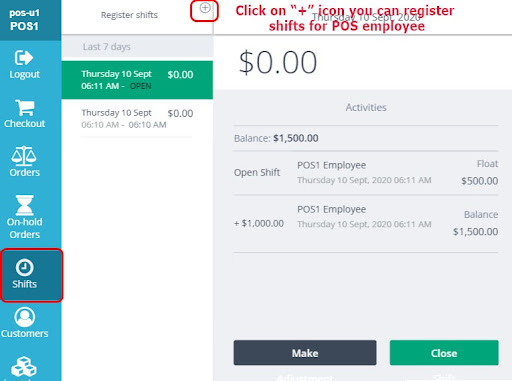Viewport: 512px width, 381px height.
Task: Click the Balance: $1,500.00 line
Action: point(276,138)
